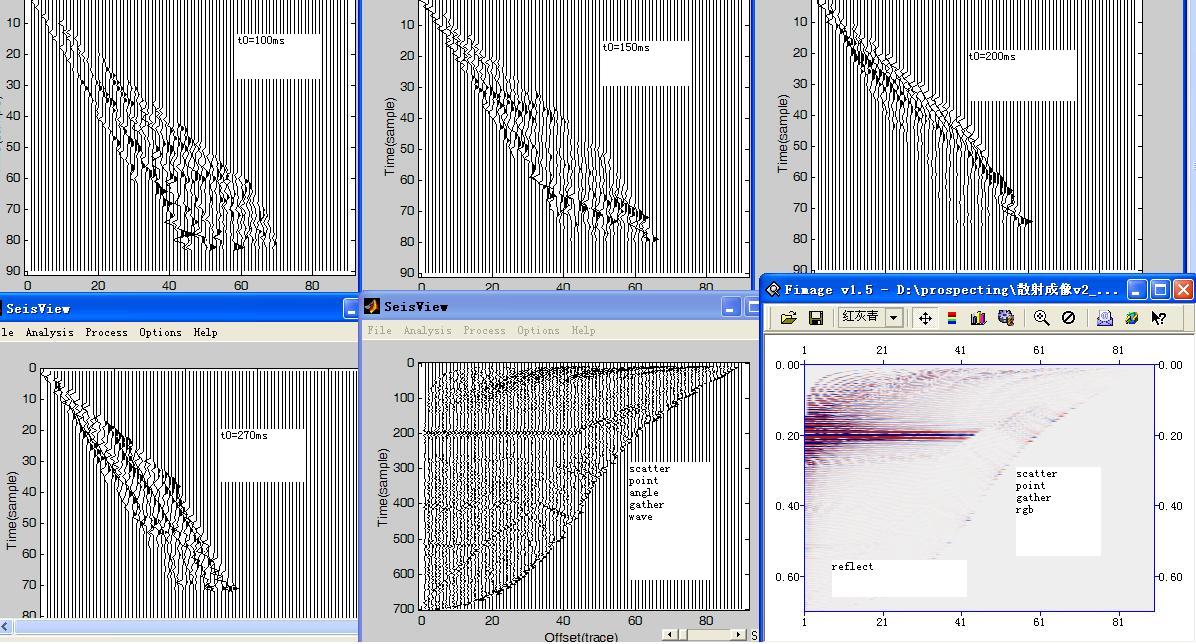Select the zoom magnifier tool
Screen dimensions: 1196x644
(1041, 318)
